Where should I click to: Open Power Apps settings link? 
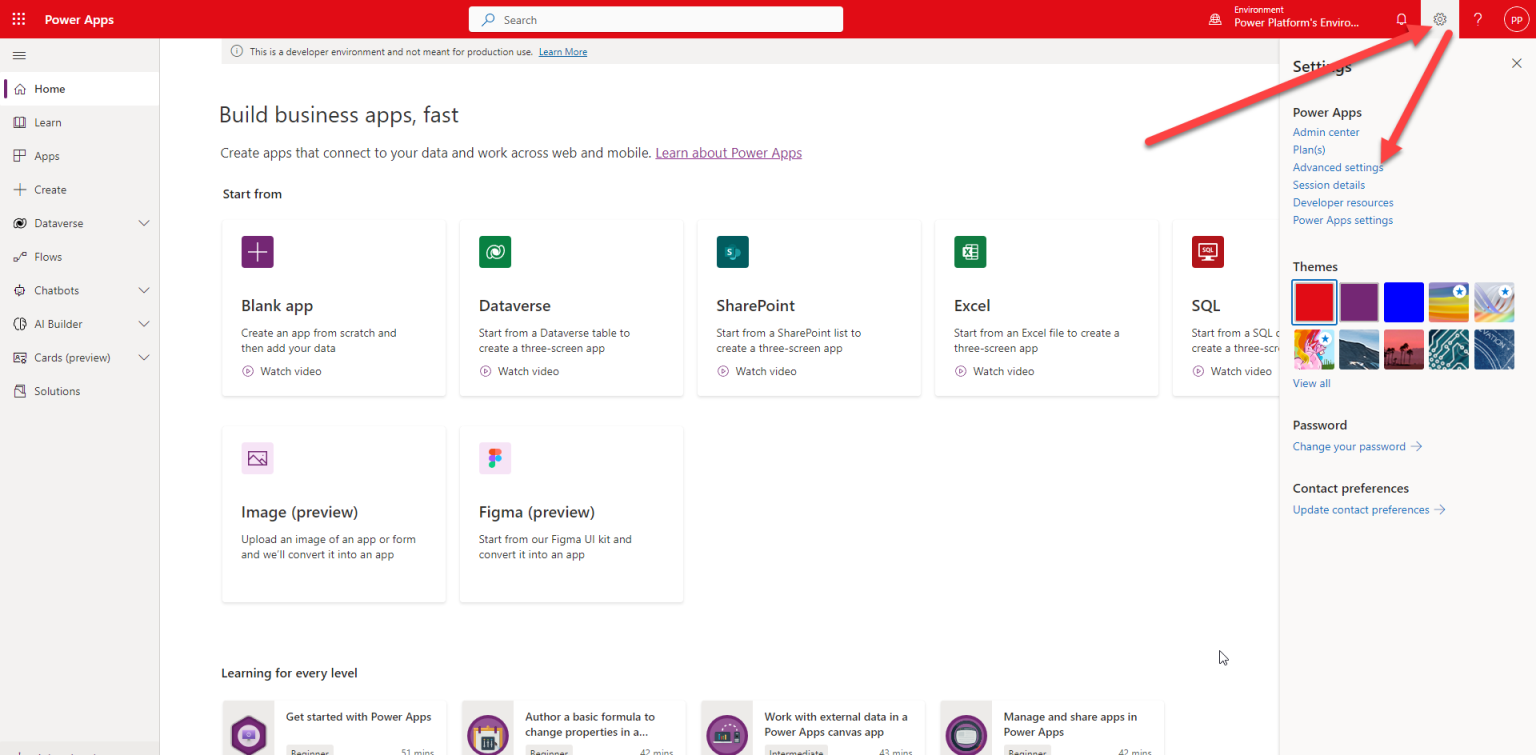tap(1343, 220)
